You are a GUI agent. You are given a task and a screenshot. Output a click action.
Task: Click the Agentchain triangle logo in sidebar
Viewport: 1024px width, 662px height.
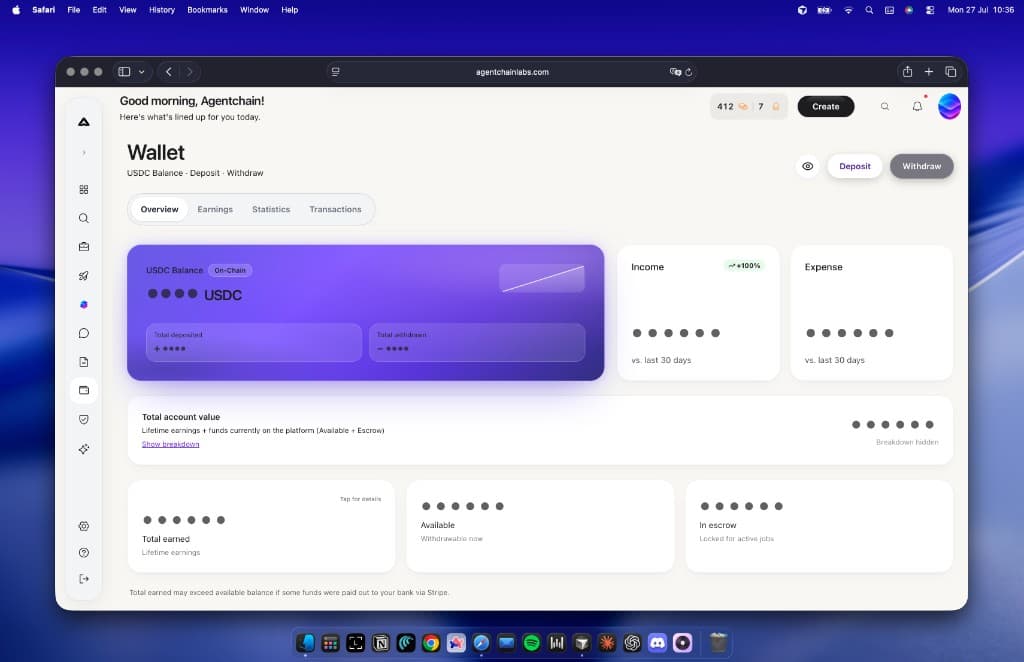coord(84,122)
